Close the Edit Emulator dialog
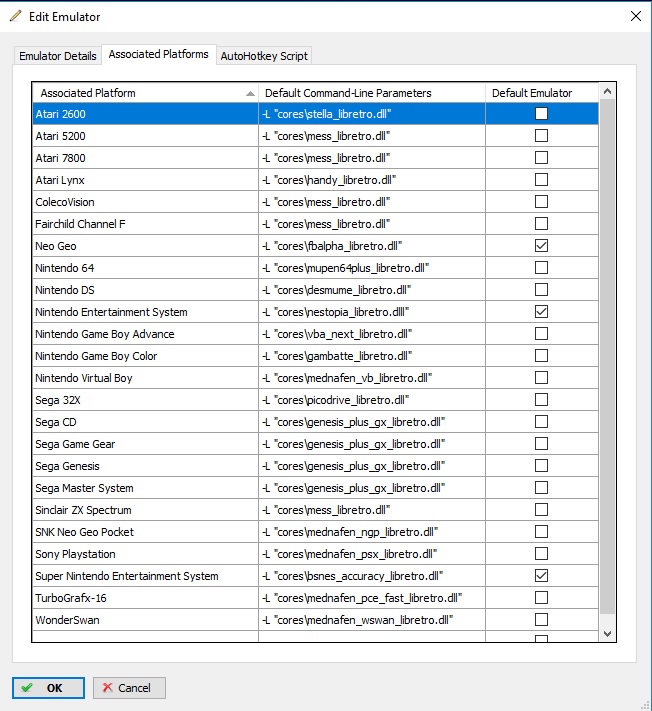 [636, 16]
